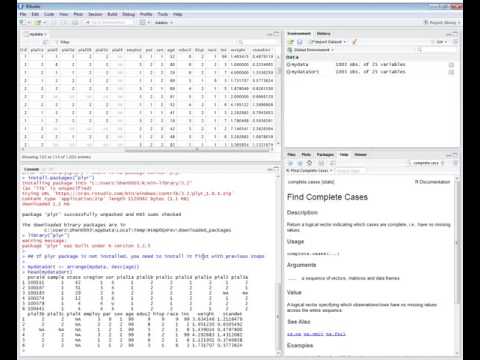Expand the mydata object in Environment
Screen dimensions: 480x360
pyautogui.click(x=288, y=64)
